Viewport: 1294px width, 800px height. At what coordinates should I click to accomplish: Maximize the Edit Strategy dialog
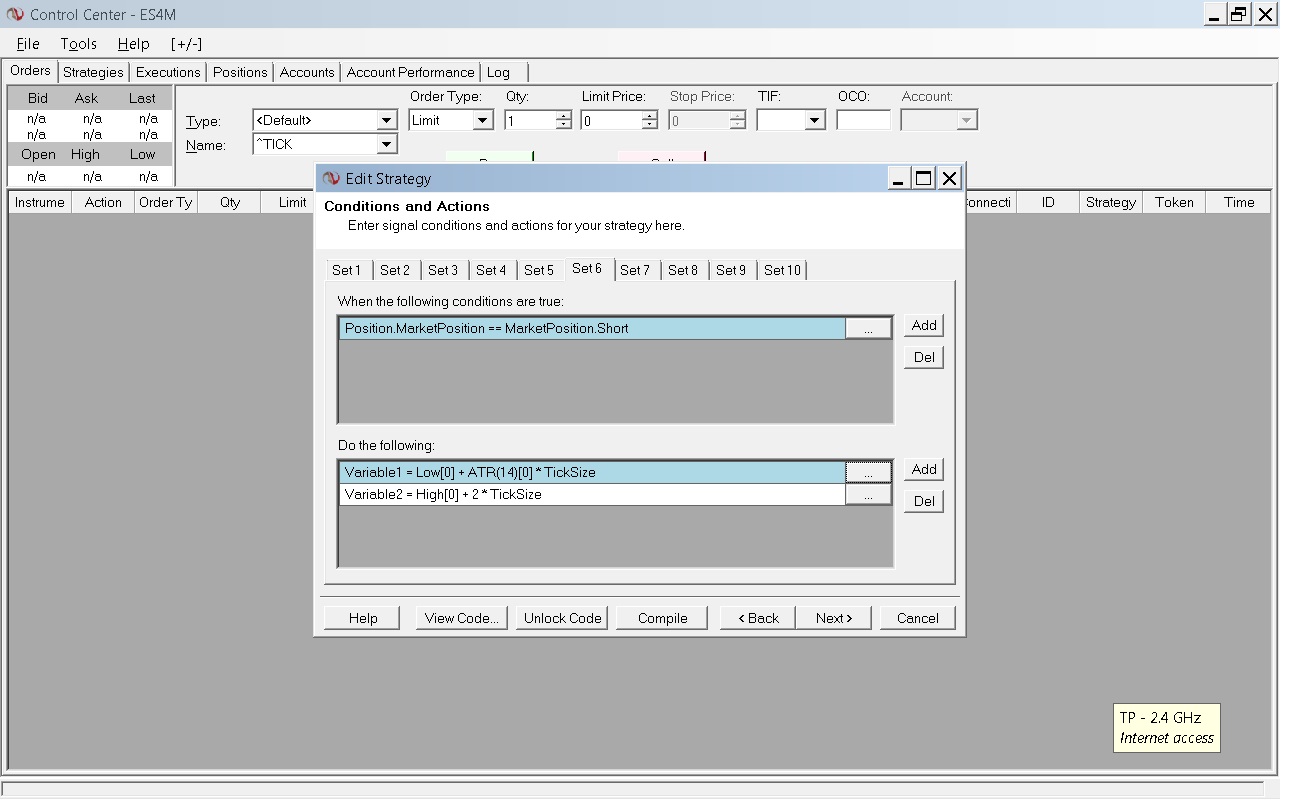point(924,178)
